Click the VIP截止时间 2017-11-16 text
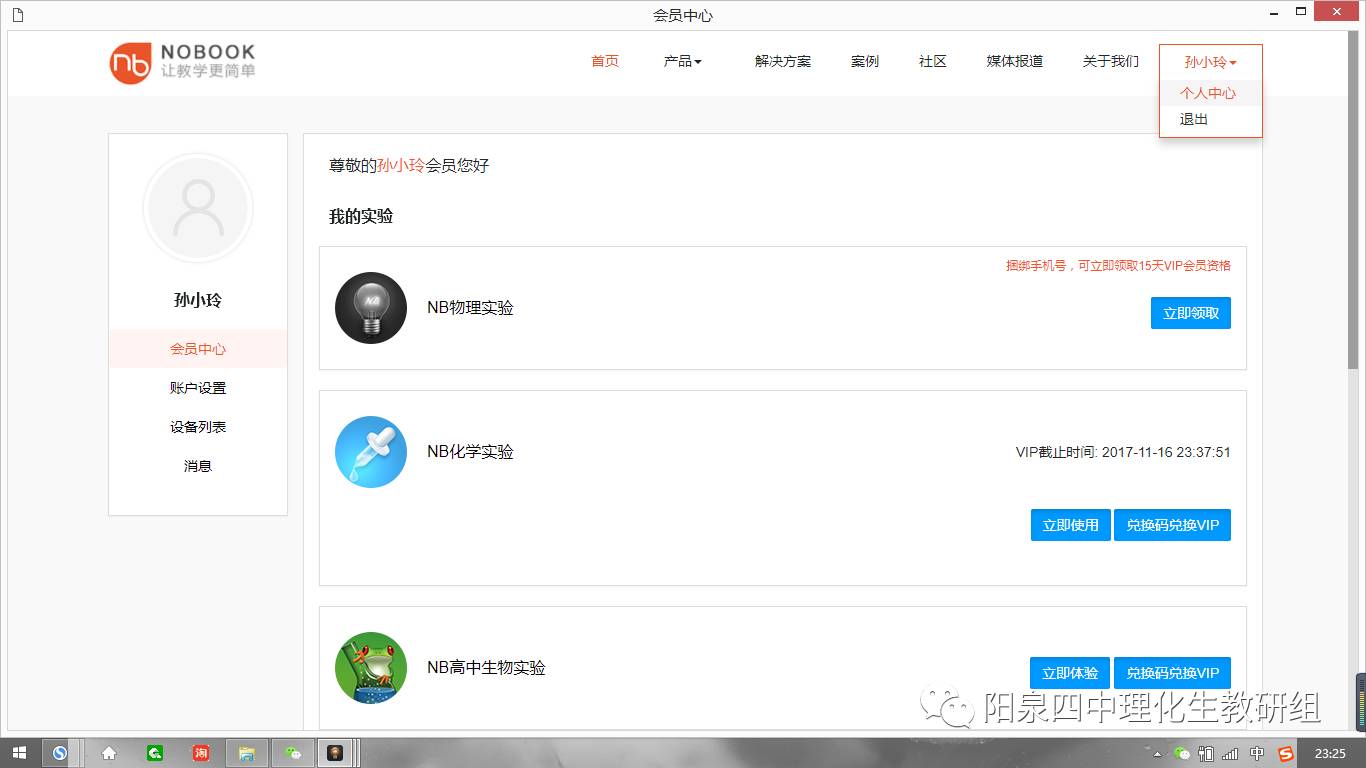Image resolution: width=1366 pixels, height=768 pixels. (x=1123, y=452)
